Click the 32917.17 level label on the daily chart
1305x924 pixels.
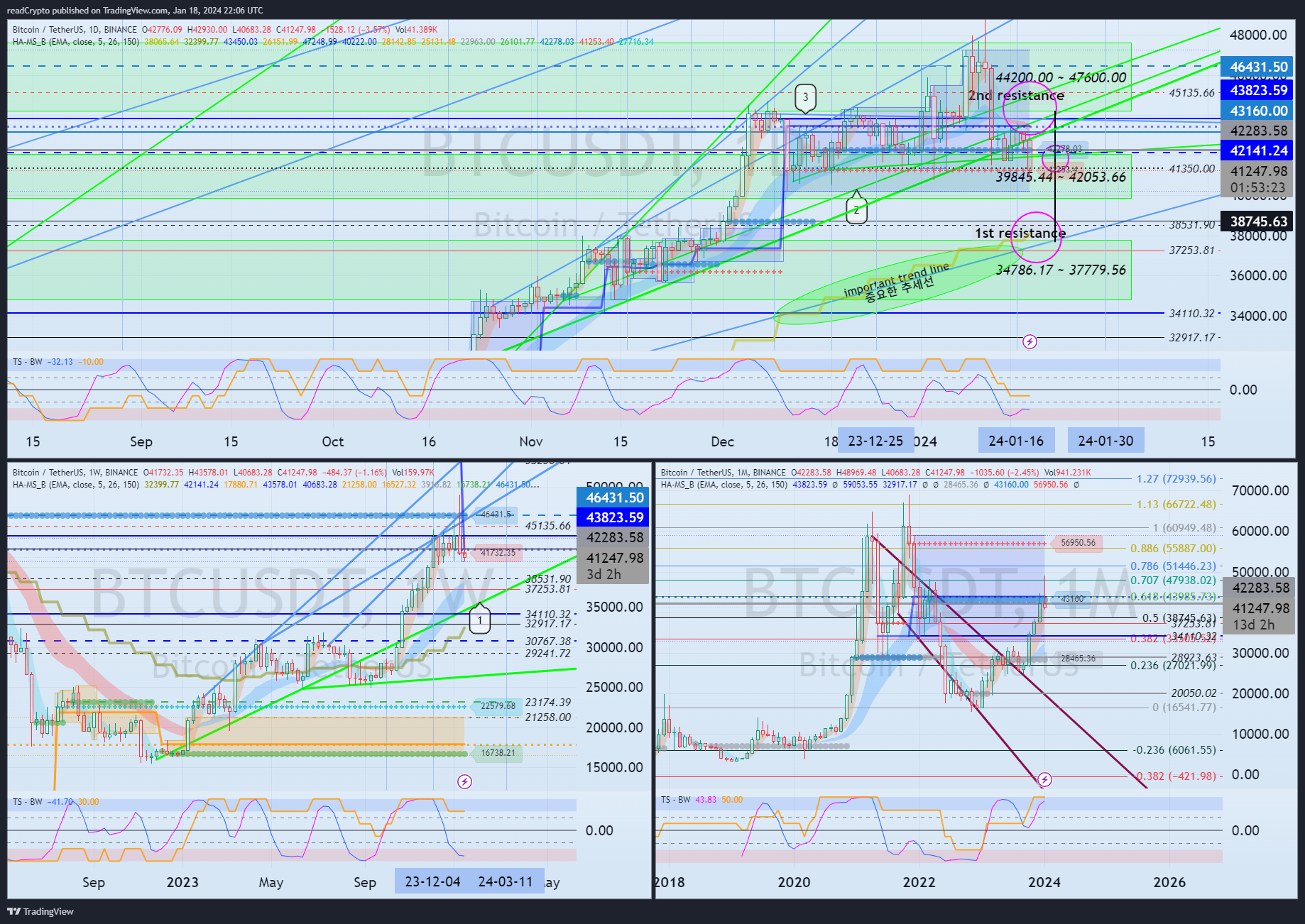1192,338
